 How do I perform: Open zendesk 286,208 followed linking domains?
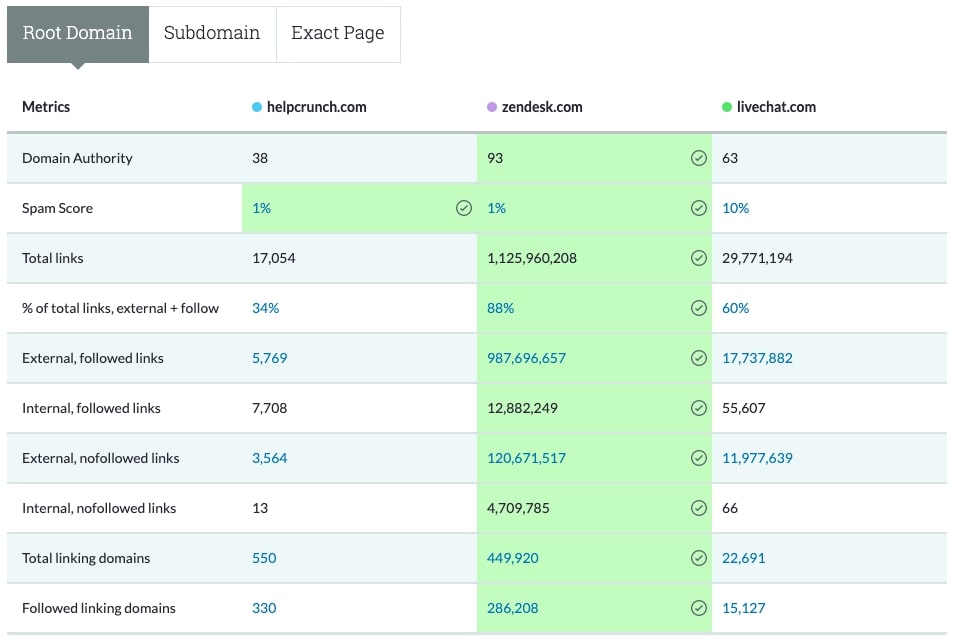coord(513,608)
